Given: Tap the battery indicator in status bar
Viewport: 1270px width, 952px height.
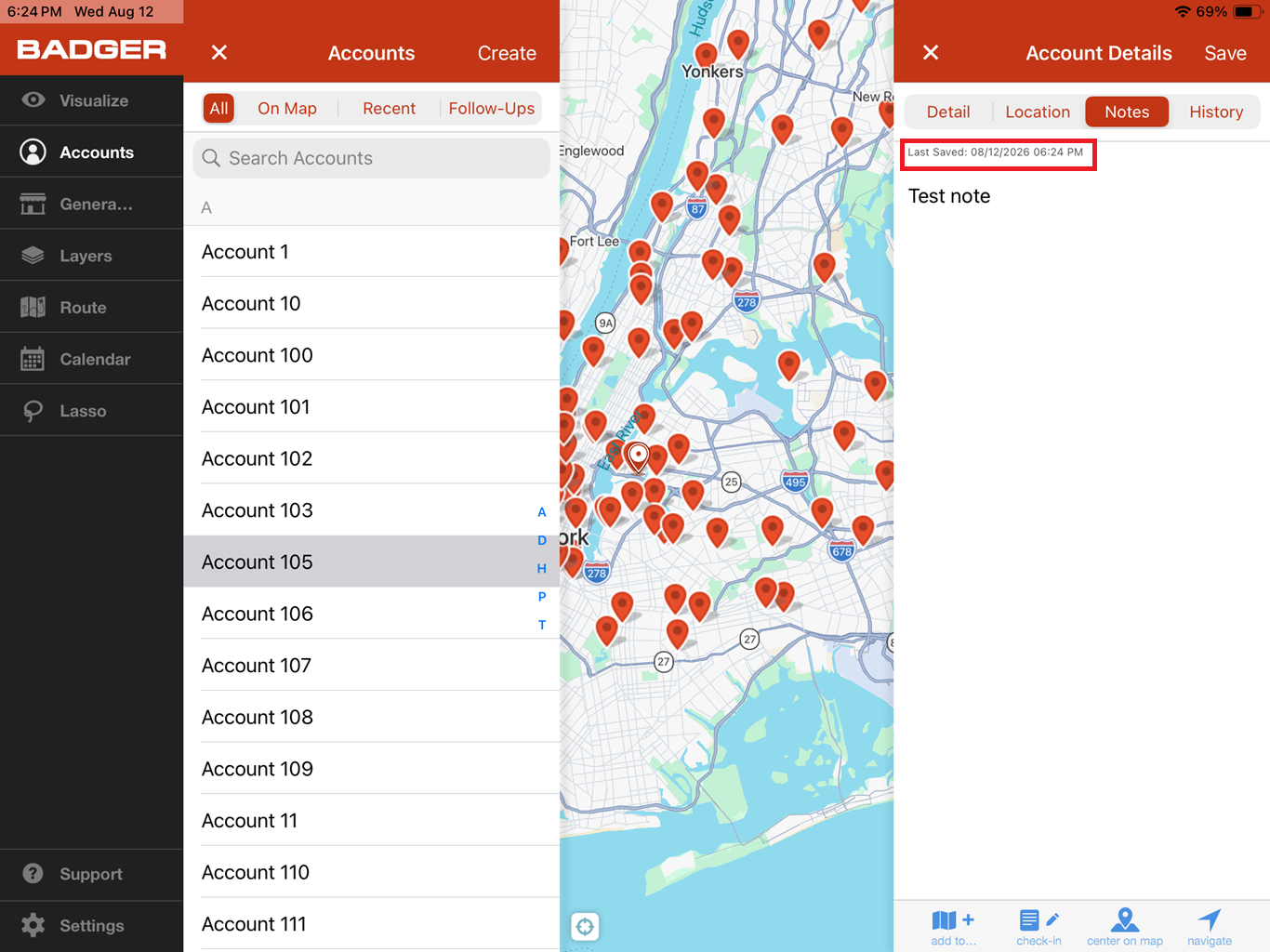Looking at the screenshot, I should (x=1247, y=12).
